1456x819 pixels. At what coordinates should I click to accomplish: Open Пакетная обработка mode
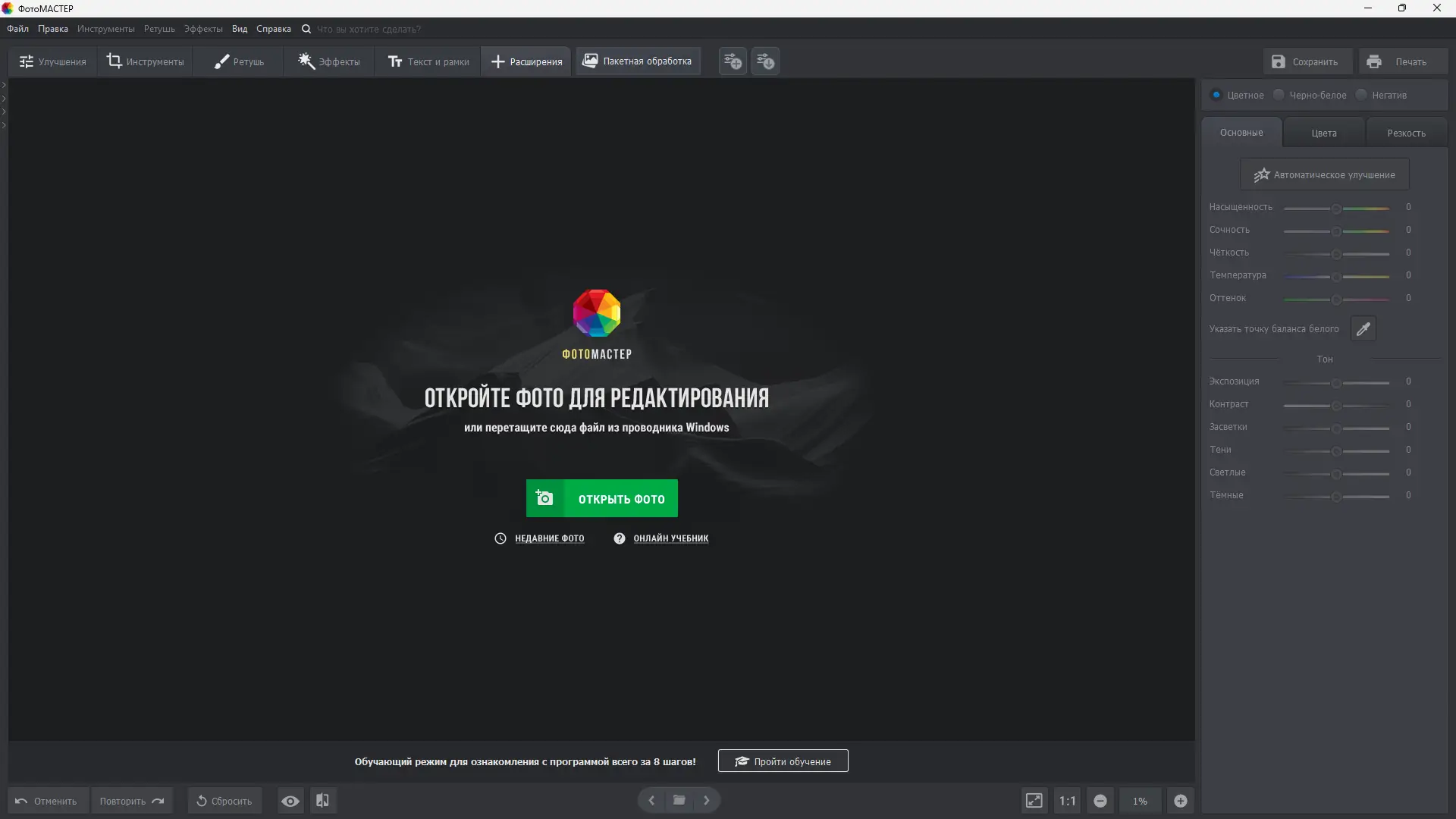point(637,61)
